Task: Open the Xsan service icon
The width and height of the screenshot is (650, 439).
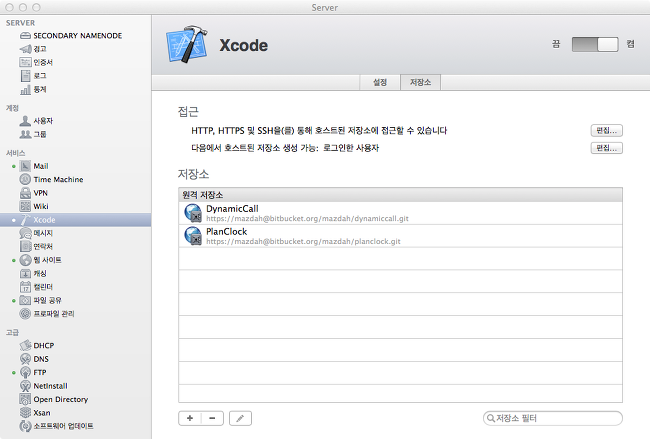Action: pos(25,412)
